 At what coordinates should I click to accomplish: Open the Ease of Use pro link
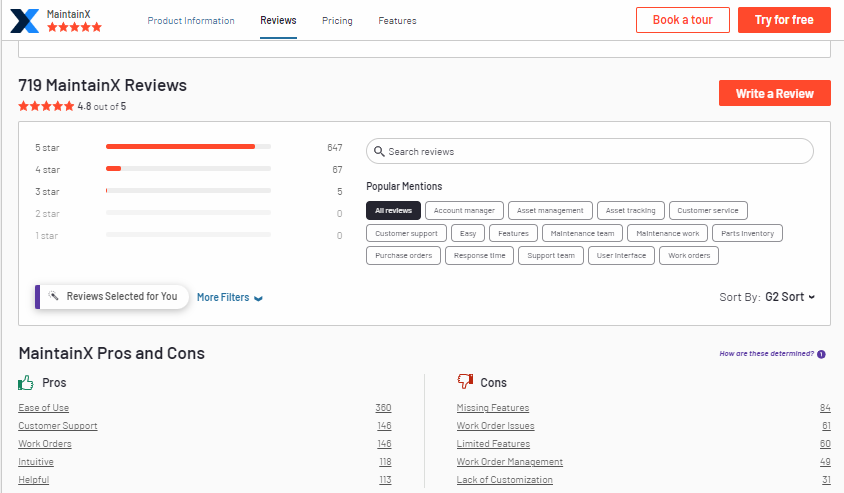click(44, 408)
